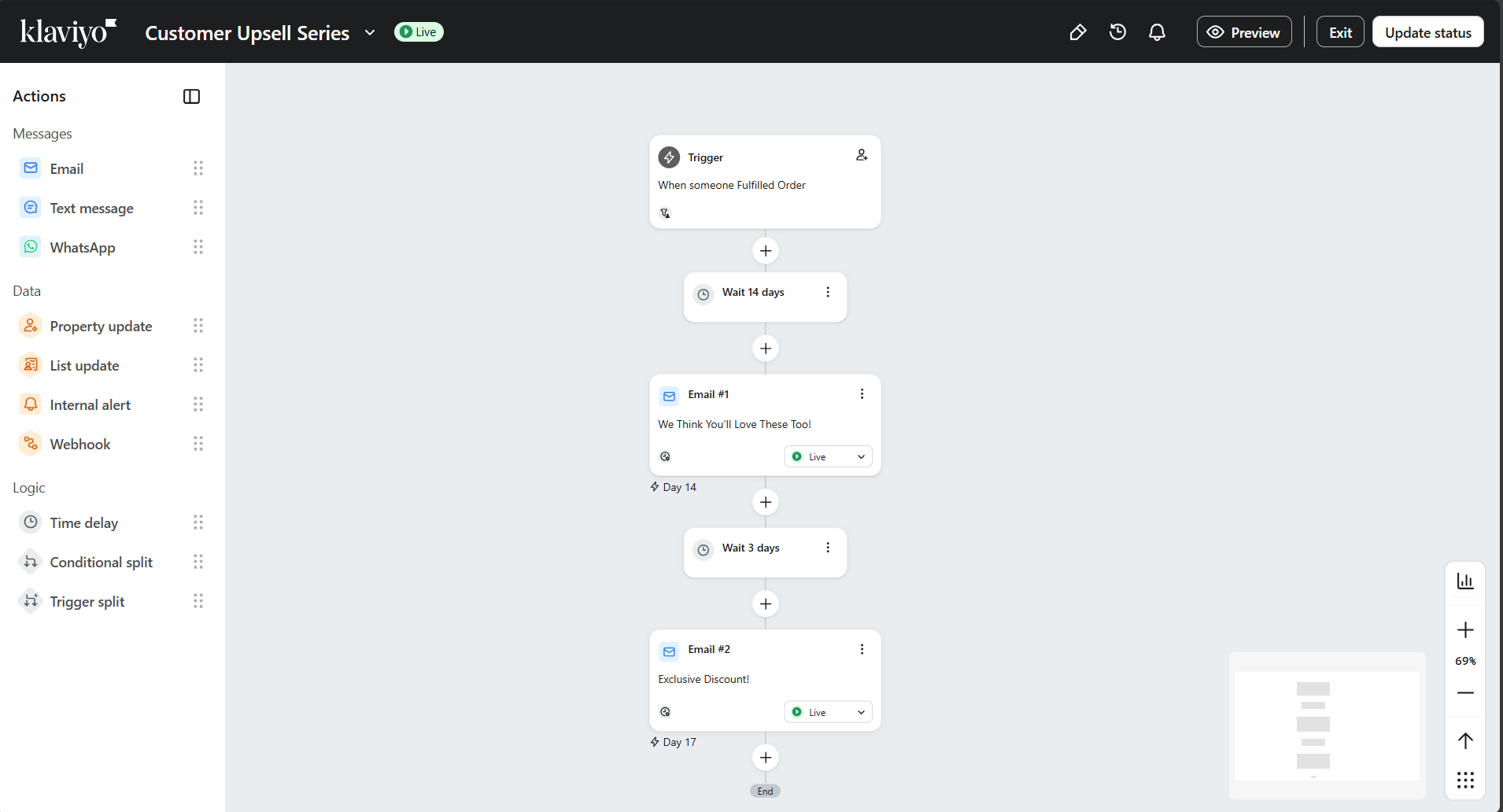
Task: Select the Email action in the sidebar
Action: 66,168
